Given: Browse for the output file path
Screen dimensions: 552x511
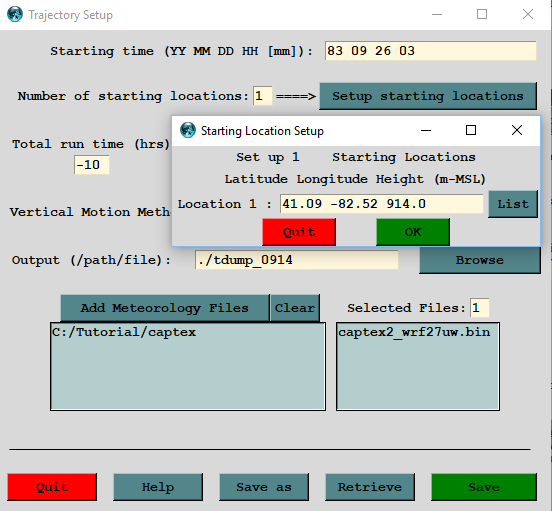Looking at the screenshot, I should tap(480, 260).
